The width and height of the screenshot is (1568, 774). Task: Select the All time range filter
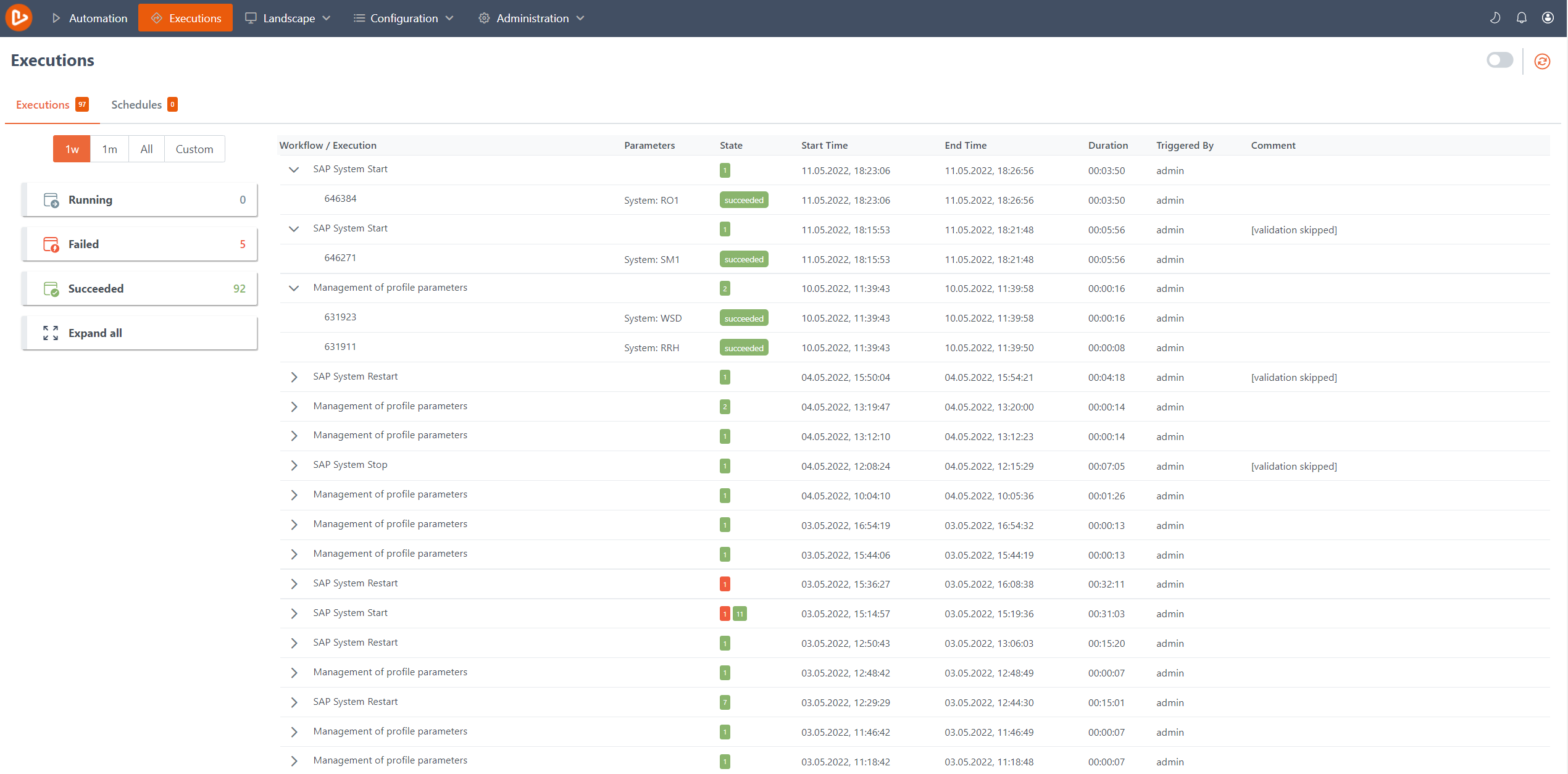coord(146,149)
